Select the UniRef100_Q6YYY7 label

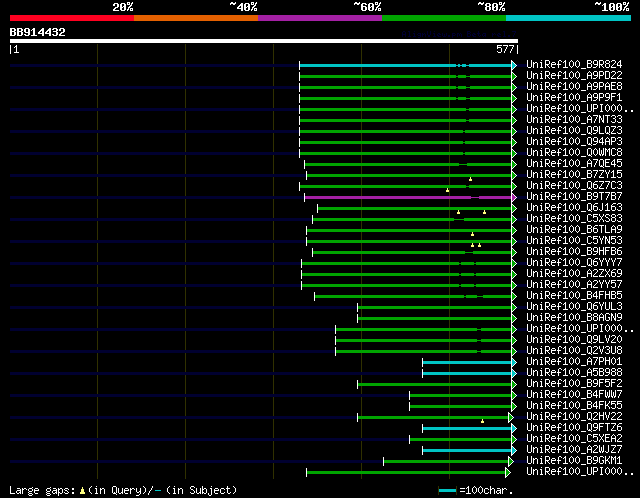coord(574,263)
